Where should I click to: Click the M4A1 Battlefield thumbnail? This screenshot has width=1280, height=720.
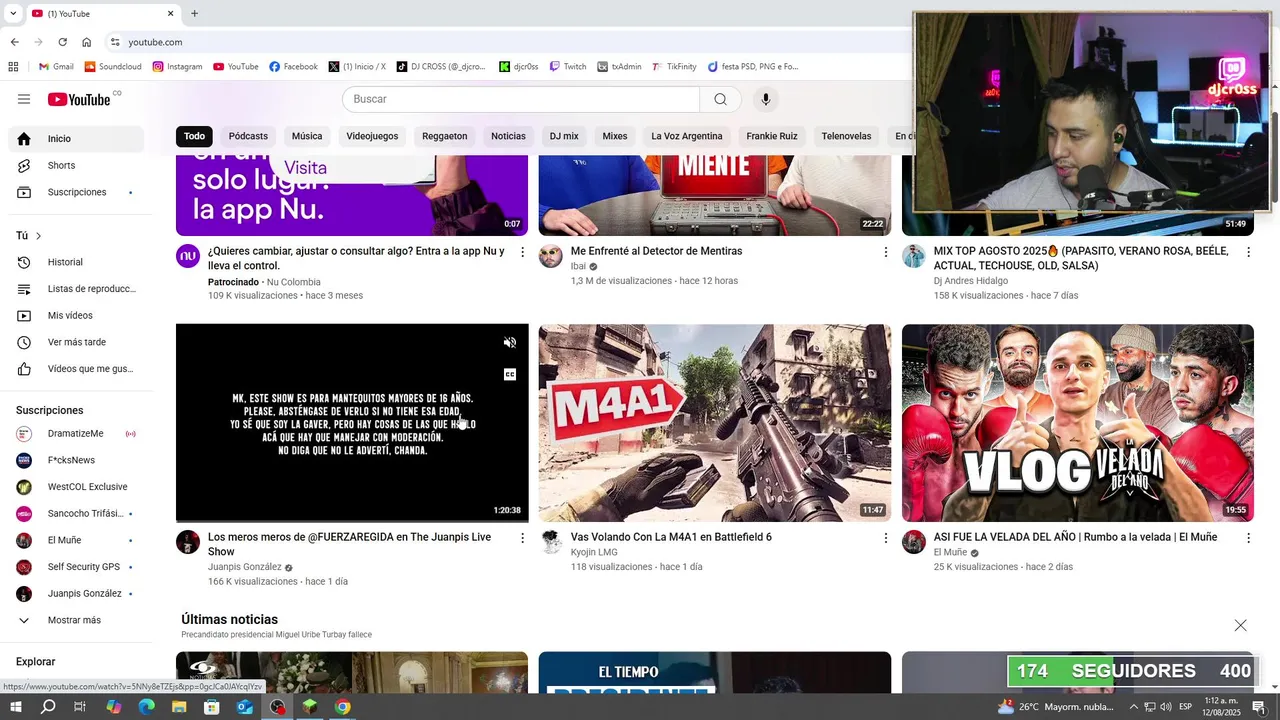coord(714,423)
